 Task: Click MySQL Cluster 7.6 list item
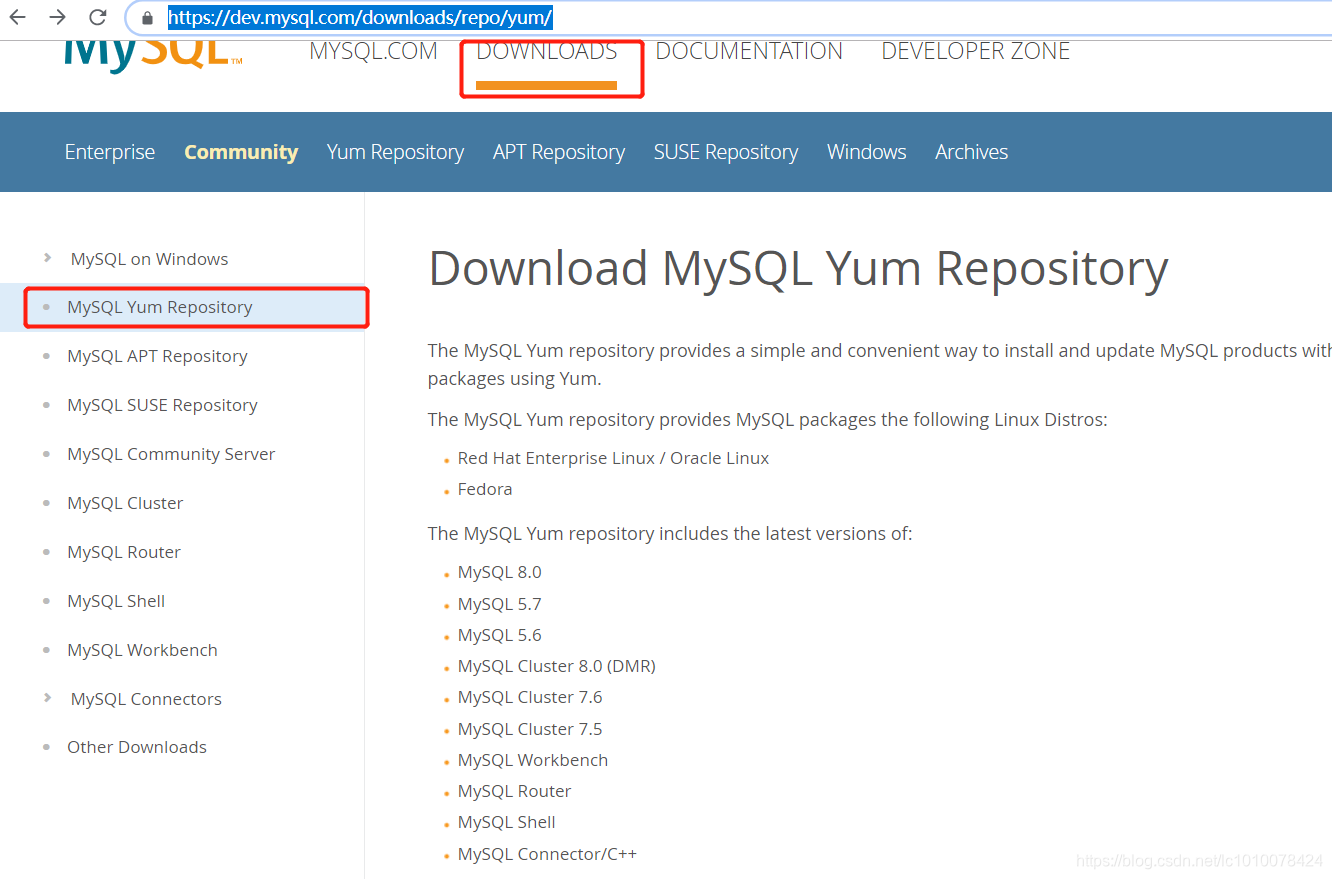pos(530,697)
